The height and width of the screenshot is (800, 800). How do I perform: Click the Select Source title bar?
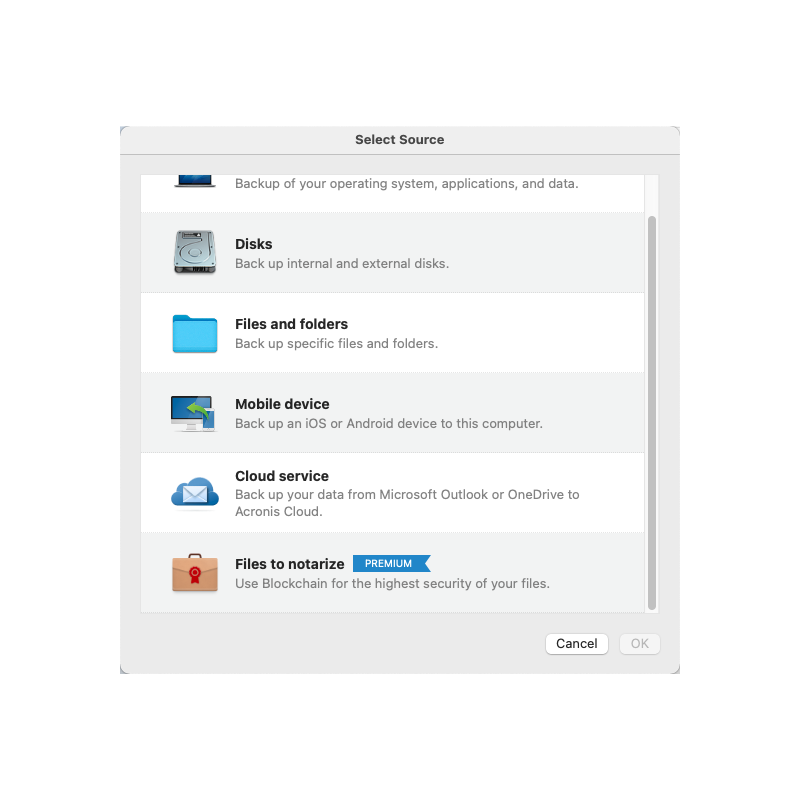tap(400, 140)
